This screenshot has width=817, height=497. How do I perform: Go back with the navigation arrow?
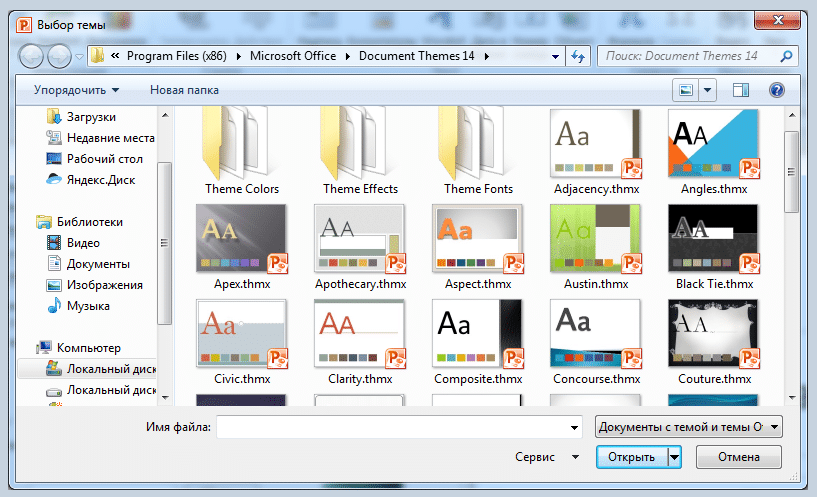click(31, 56)
